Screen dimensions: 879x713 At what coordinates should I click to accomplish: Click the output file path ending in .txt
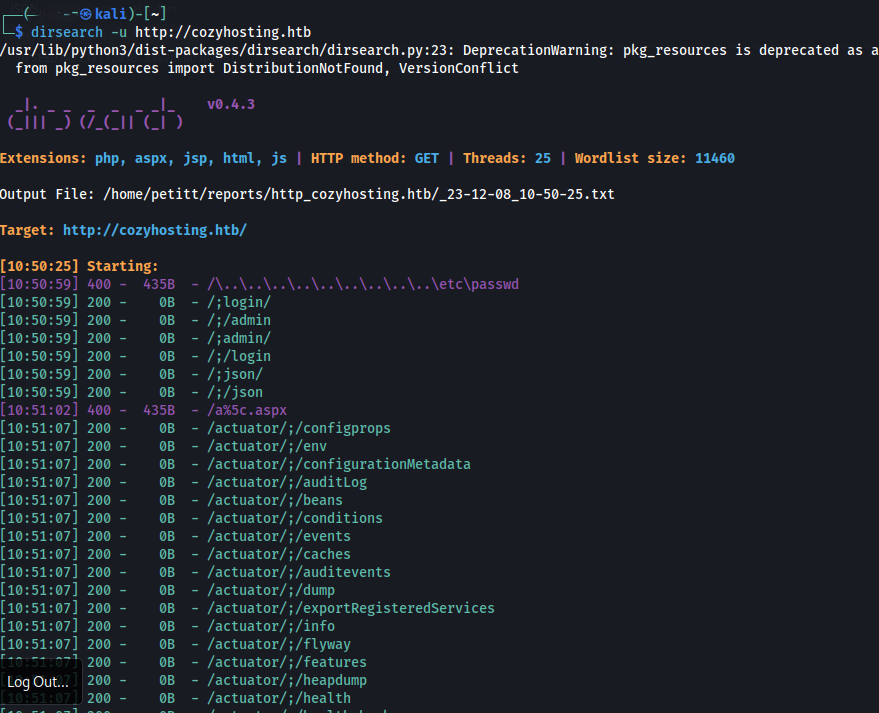pyautogui.click(x=359, y=194)
